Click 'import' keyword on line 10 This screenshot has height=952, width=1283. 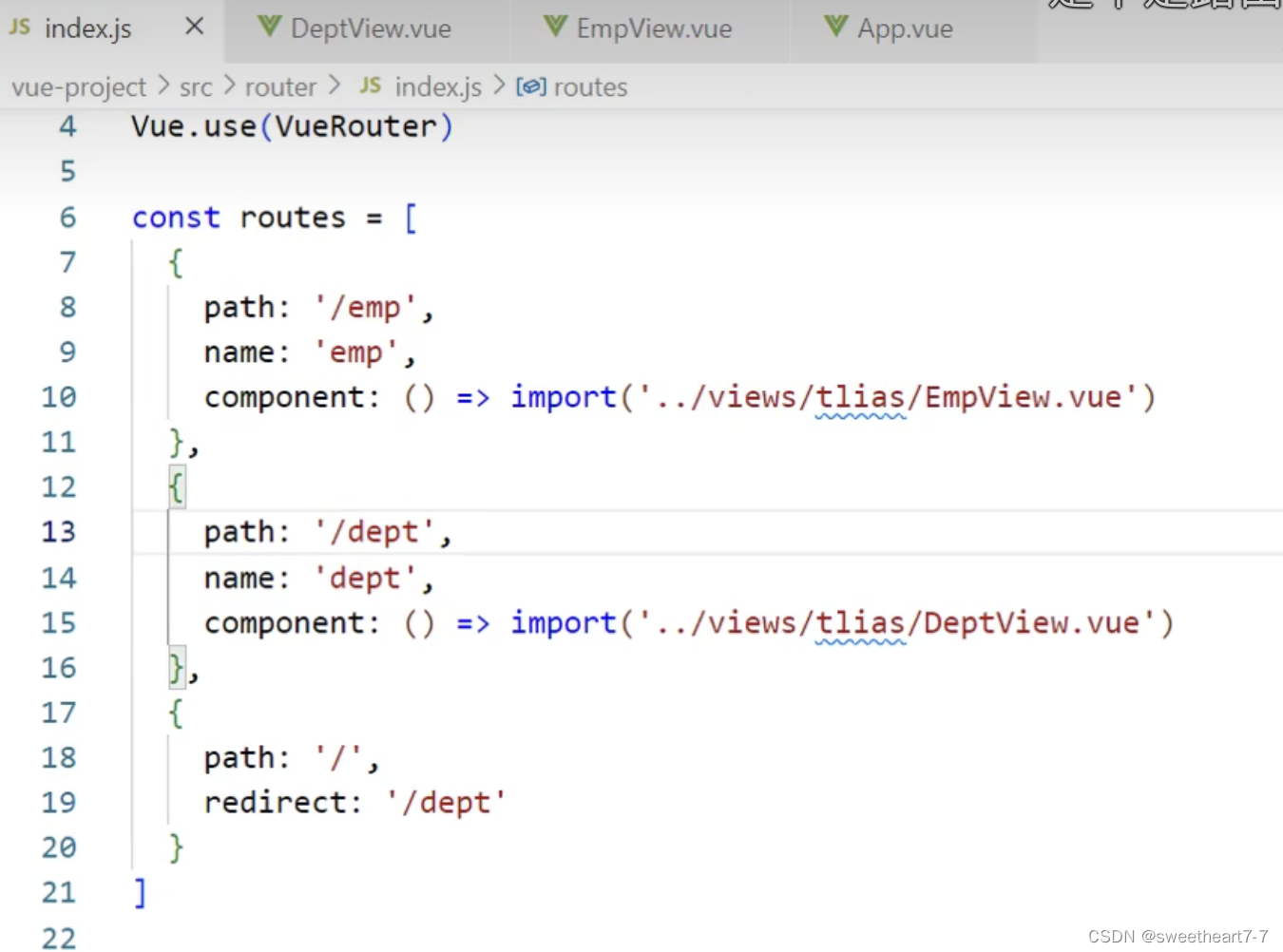564,397
